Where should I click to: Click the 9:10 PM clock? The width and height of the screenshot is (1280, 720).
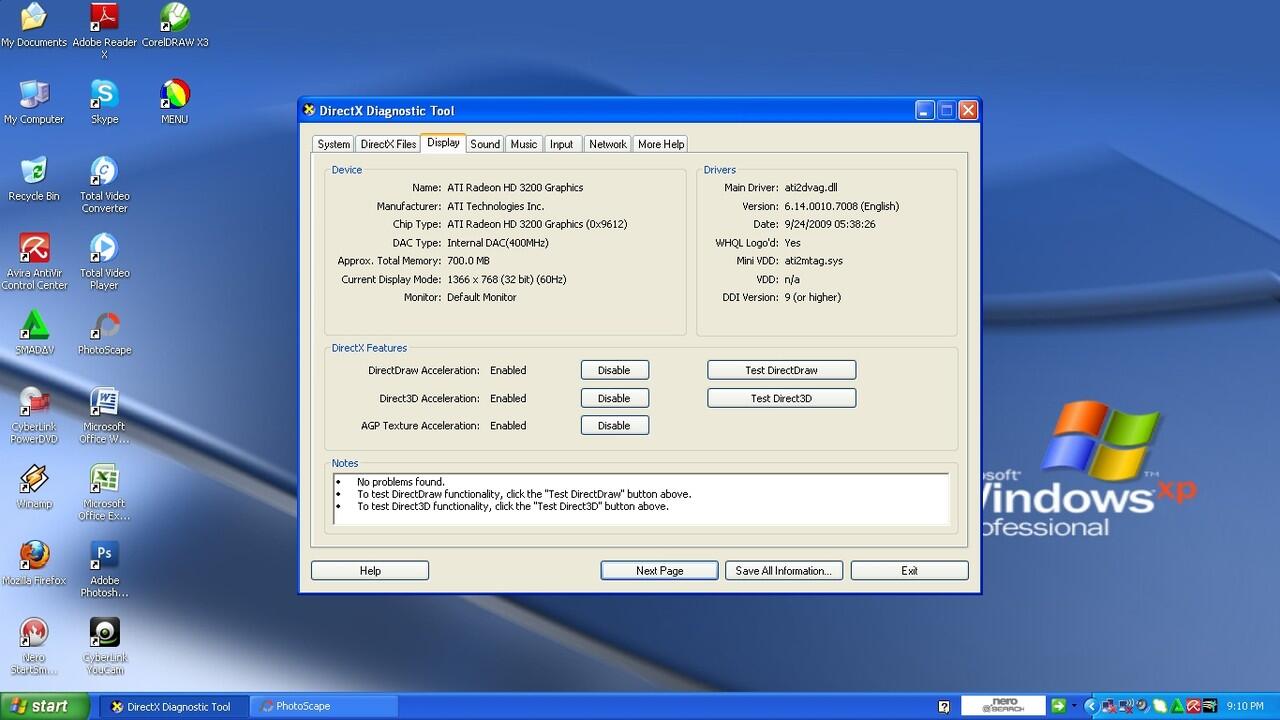[1245, 706]
